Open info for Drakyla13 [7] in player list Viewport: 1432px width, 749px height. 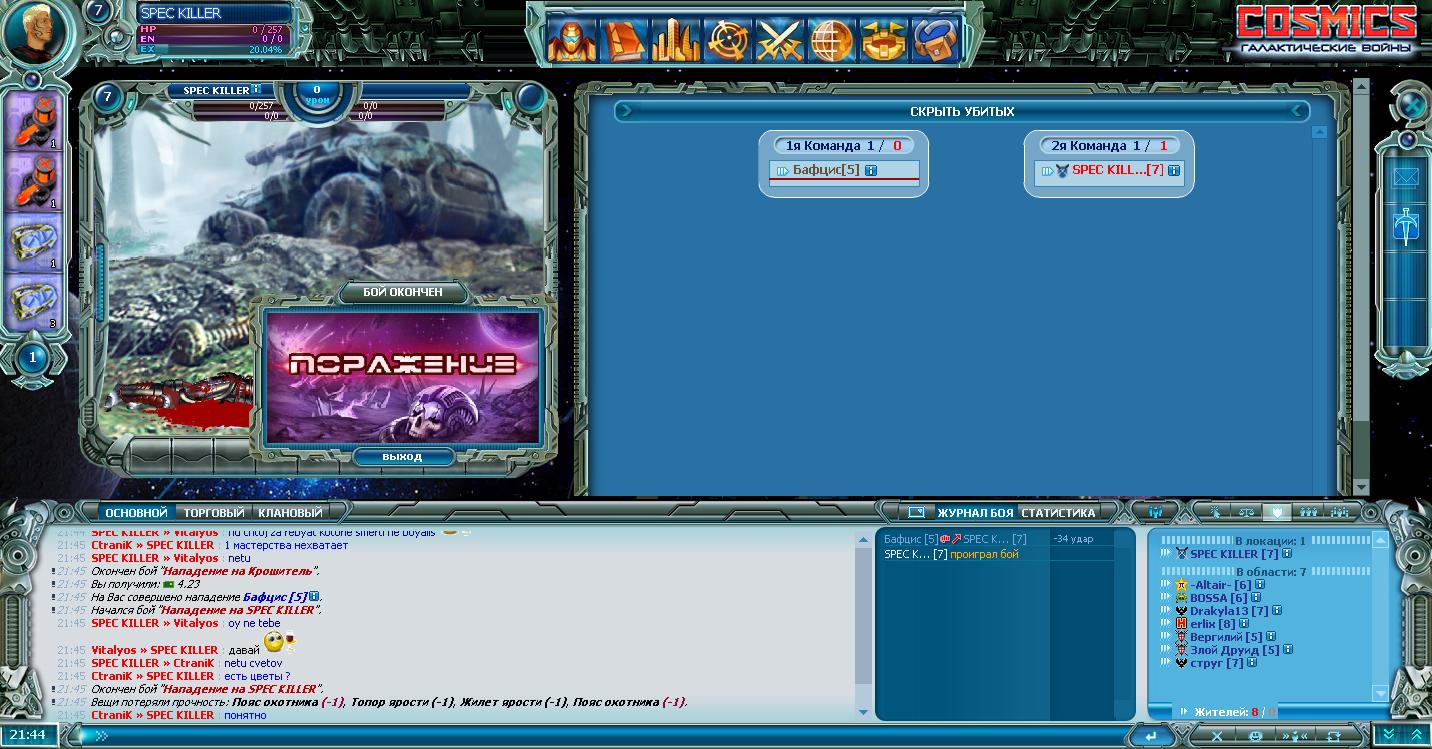point(1277,611)
